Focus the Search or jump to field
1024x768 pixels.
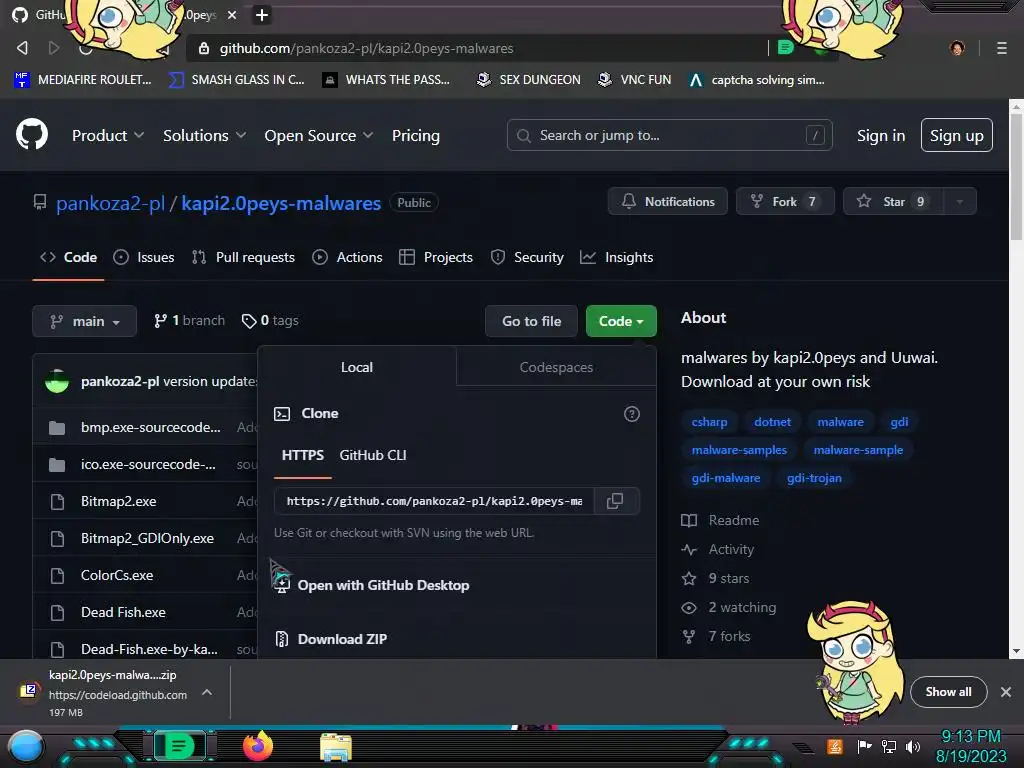(x=669, y=135)
